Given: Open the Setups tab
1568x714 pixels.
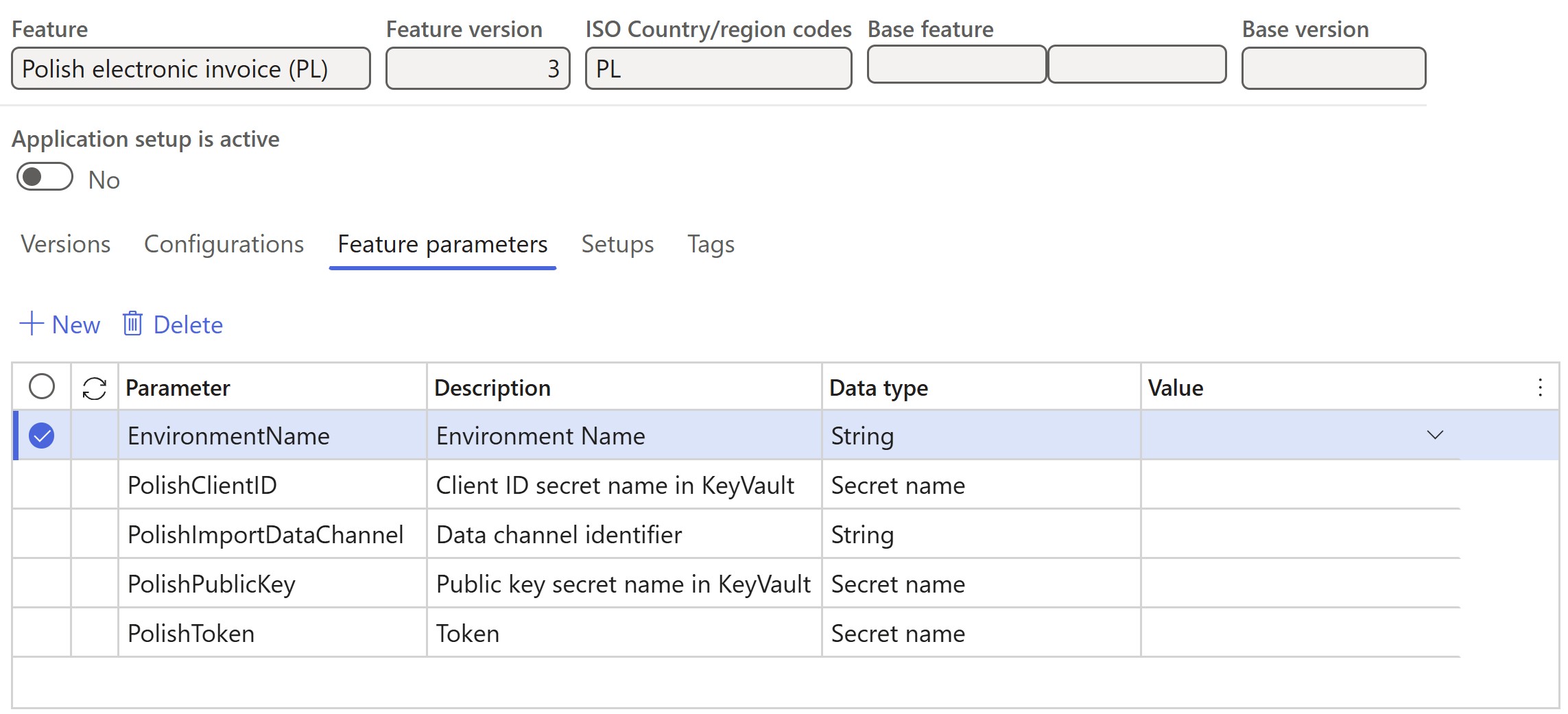Looking at the screenshot, I should (617, 244).
